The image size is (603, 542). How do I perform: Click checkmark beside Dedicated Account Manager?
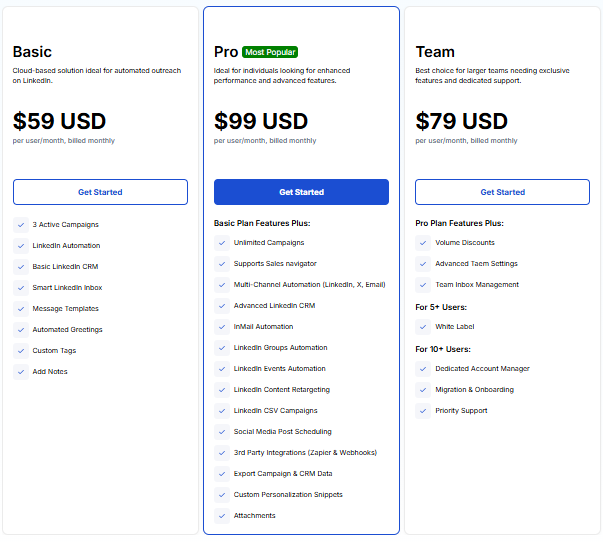coord(423,369)
